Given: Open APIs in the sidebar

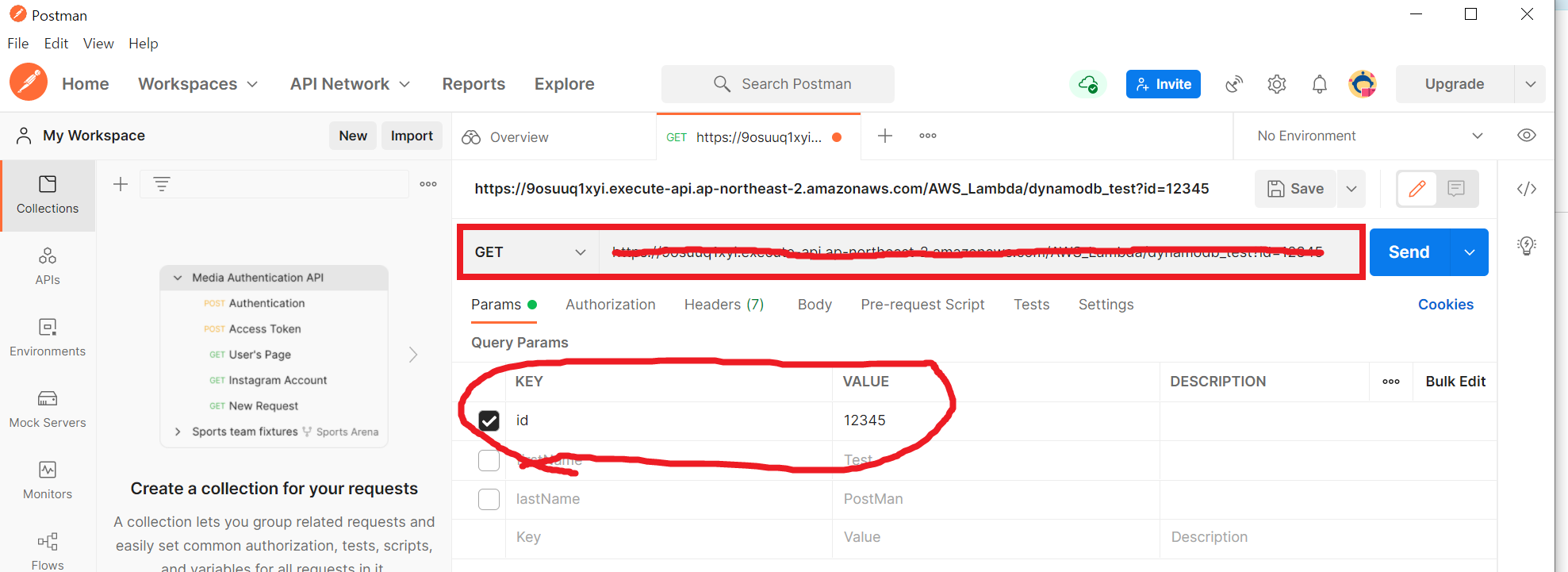Looking at the screenshot, I should tap(48, 267).
